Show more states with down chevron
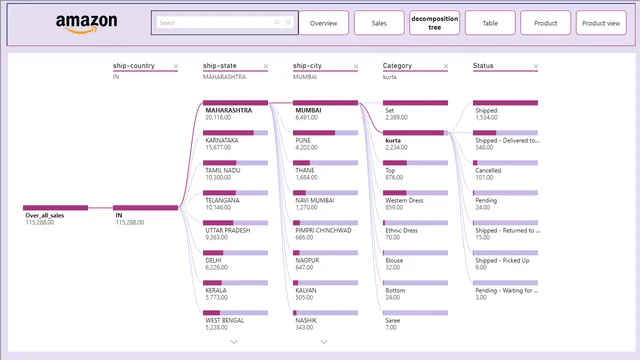This screenshot has width=640, height=360. (234, 342)
